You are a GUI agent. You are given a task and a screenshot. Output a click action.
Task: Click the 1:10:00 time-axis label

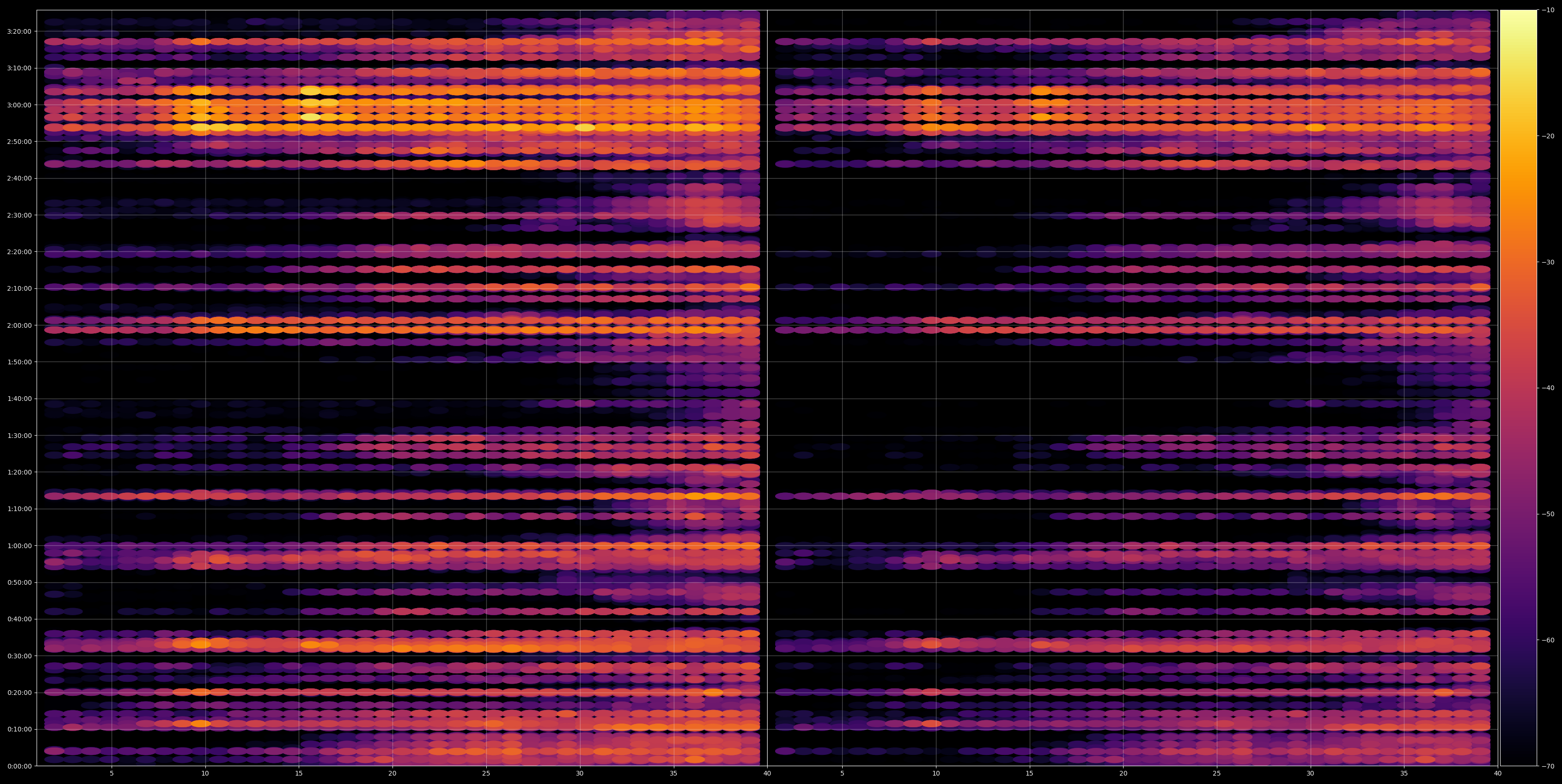pyautogui.click(x=19, y=509)
